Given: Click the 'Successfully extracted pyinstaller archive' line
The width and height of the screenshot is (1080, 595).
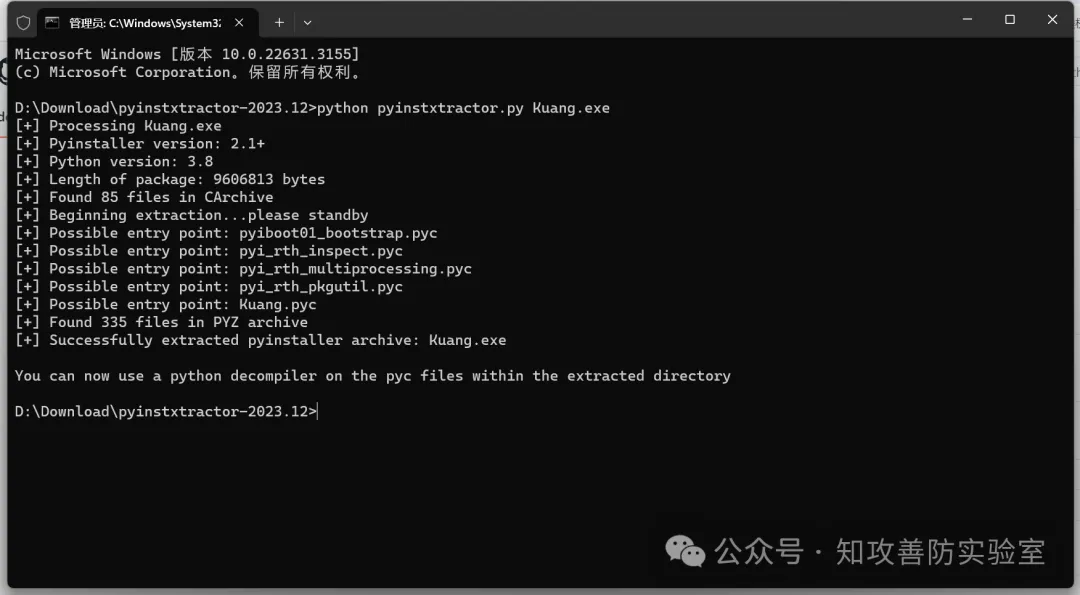Looking at the screenshot, I should (260, 341).
